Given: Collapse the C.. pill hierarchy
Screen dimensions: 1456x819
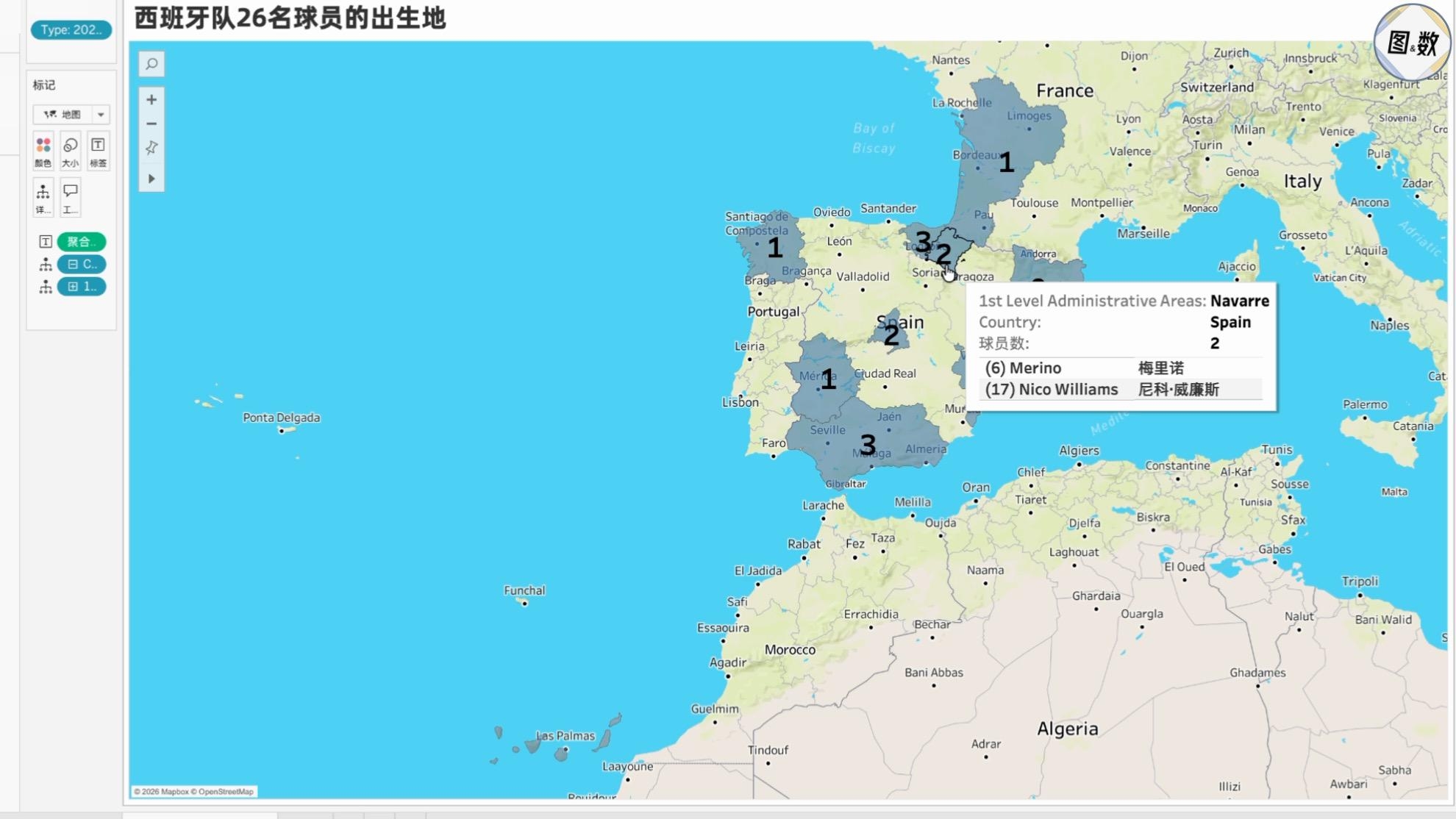Looking at the screenshot, I should (x=73, y=264).
